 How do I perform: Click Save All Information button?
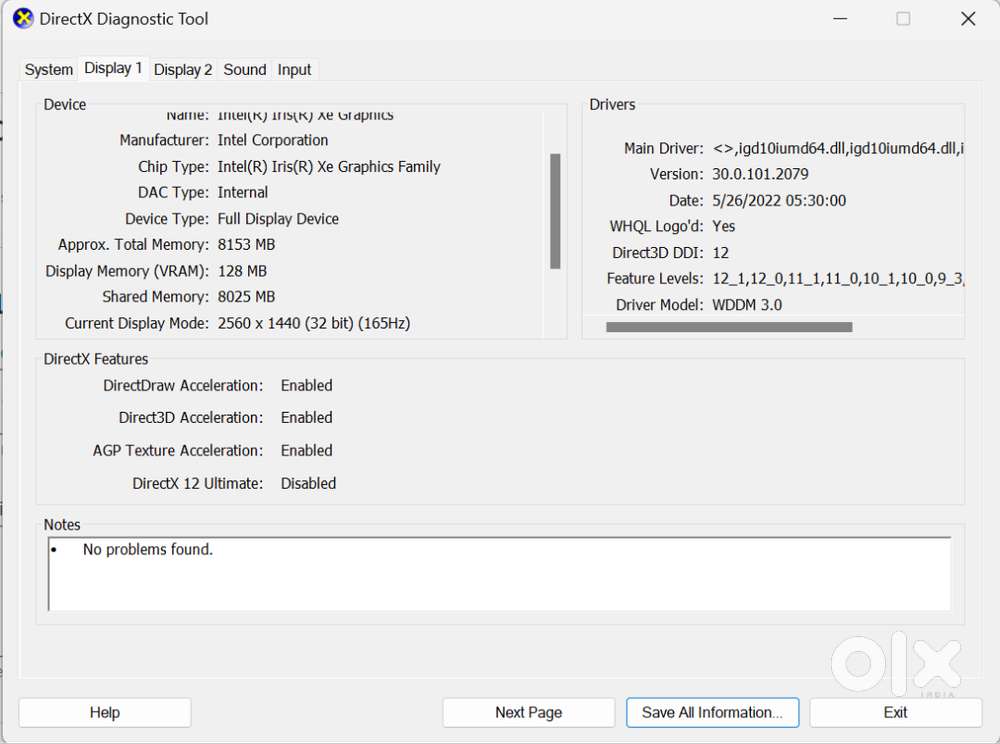(x=712, y=712)
